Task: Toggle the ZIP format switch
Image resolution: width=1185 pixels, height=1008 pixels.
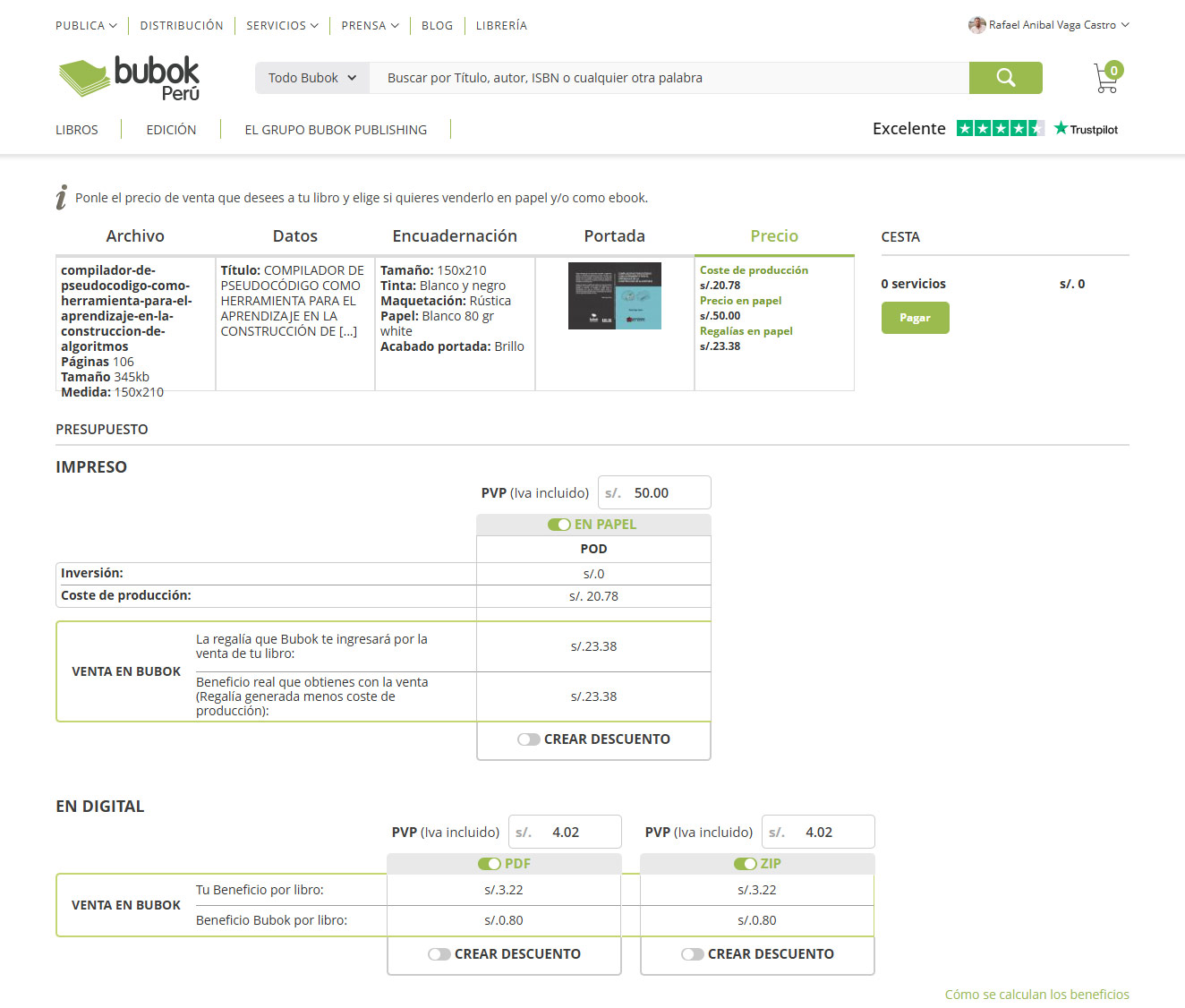Action: point(746,864)
